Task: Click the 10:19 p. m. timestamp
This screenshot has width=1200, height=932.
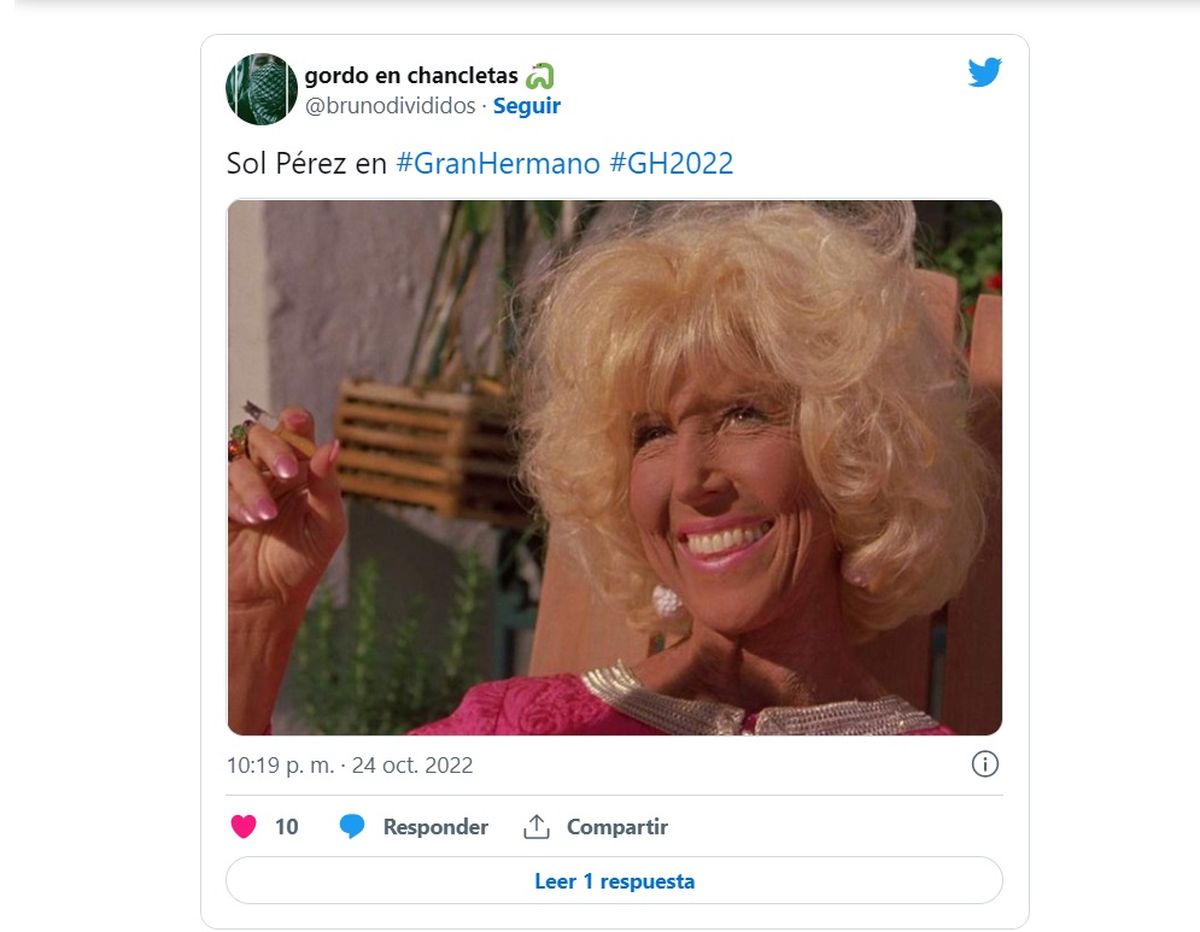Action: point(280,766)
